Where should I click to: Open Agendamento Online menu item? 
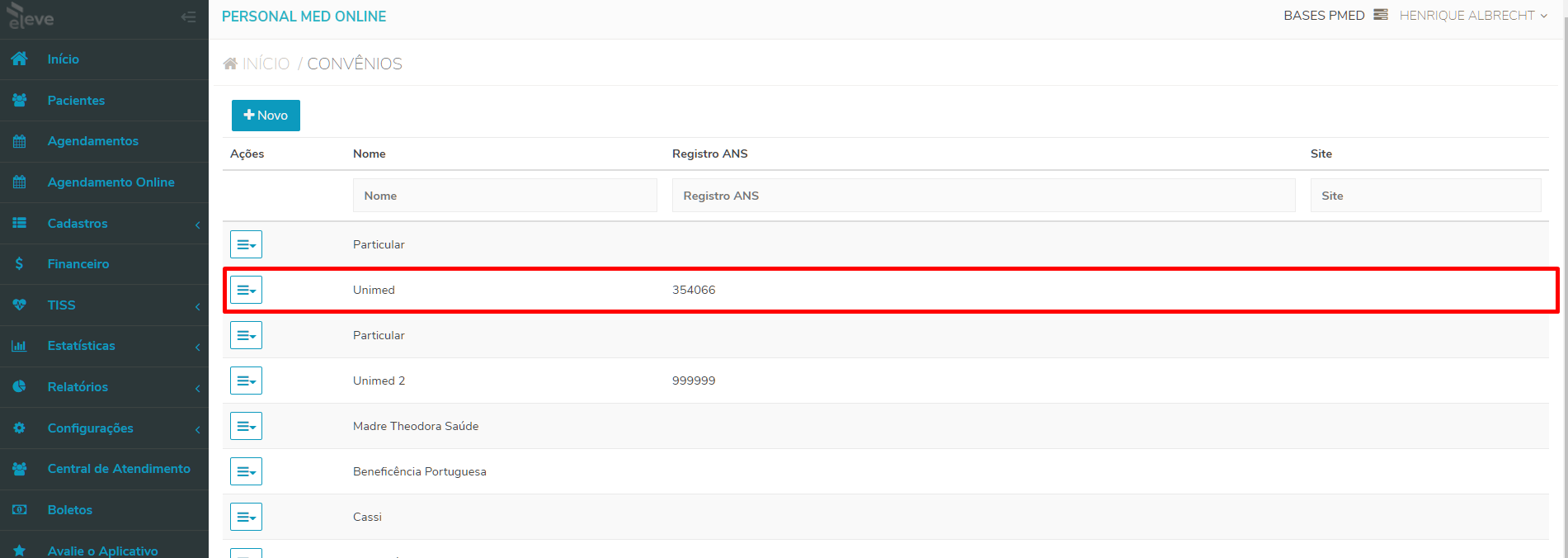coord(104,182)
